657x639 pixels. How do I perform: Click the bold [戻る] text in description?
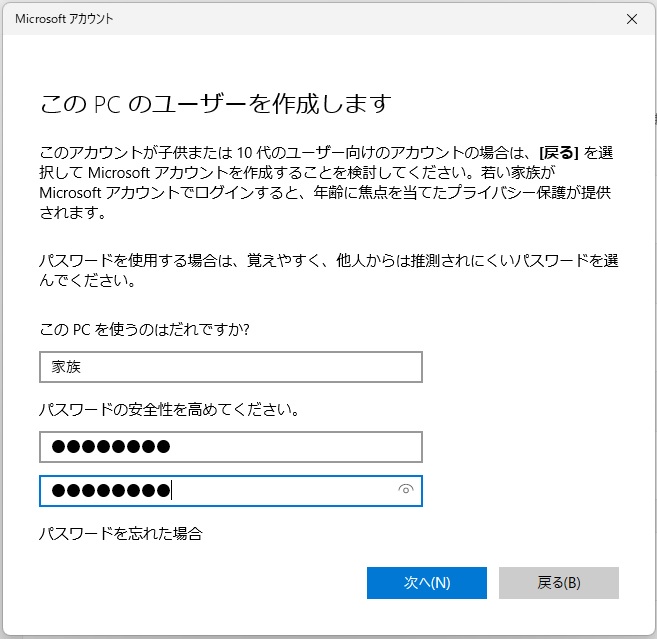(559, 153)
